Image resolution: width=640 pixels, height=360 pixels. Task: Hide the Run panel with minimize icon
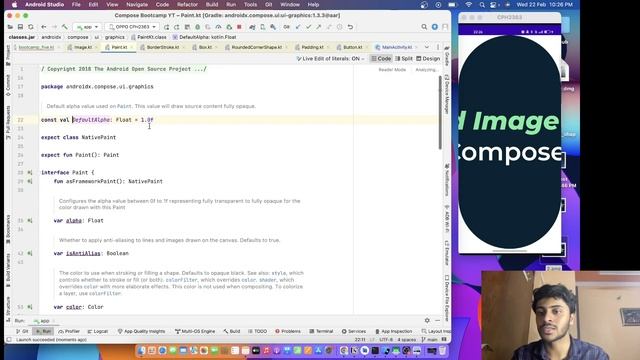pos(438,321)
